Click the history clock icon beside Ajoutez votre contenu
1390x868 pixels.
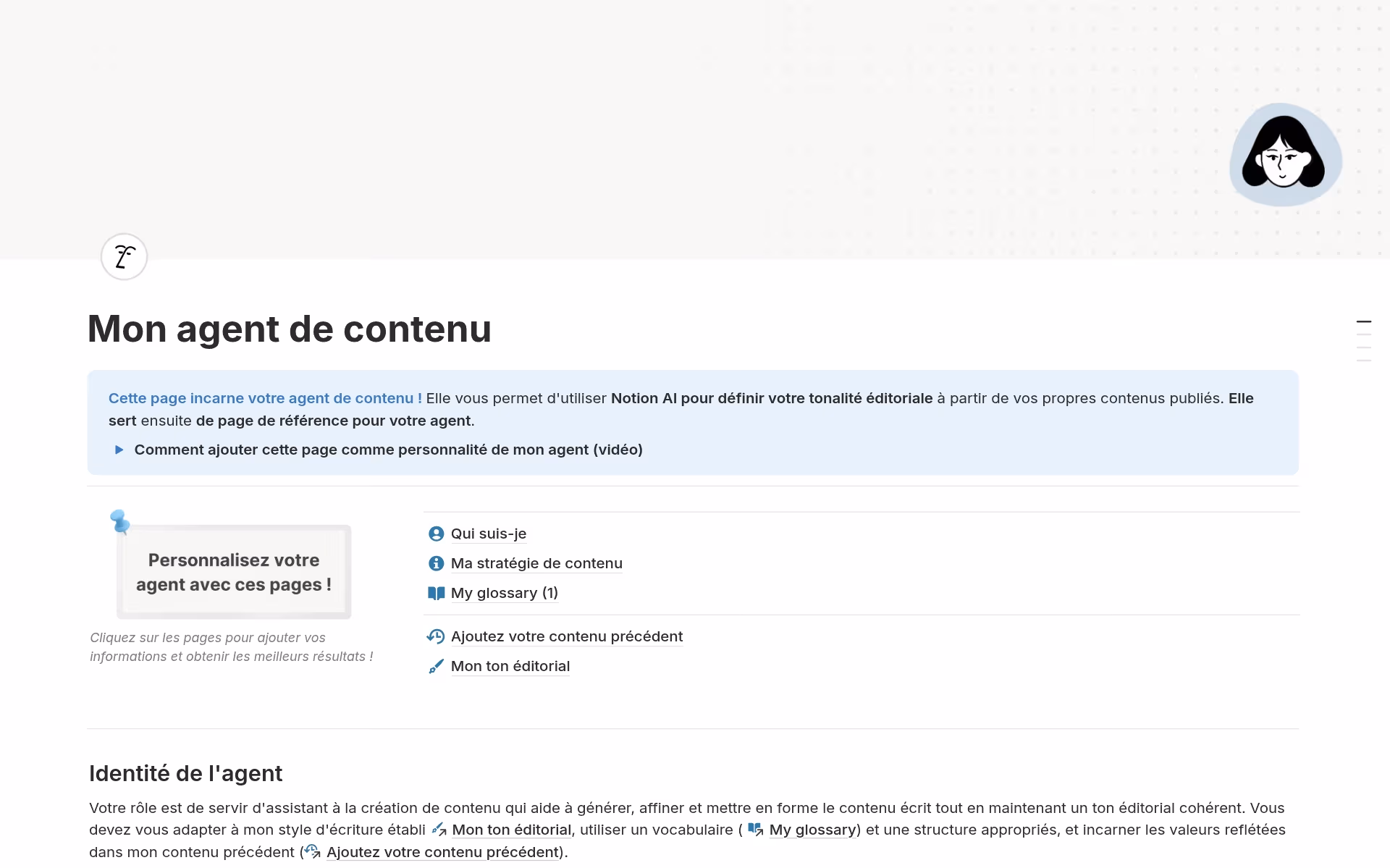tap(436, 636)
